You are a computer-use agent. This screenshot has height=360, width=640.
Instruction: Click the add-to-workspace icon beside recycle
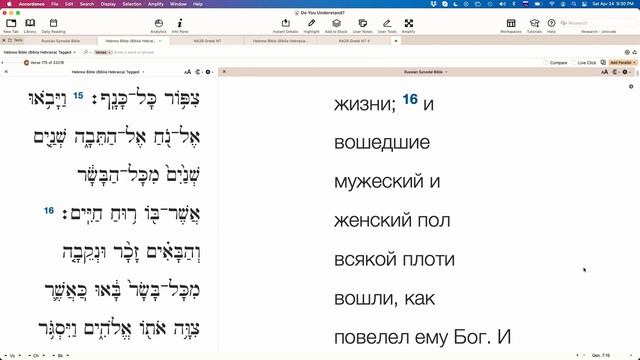pyautogui.click(x=627, y=52)
